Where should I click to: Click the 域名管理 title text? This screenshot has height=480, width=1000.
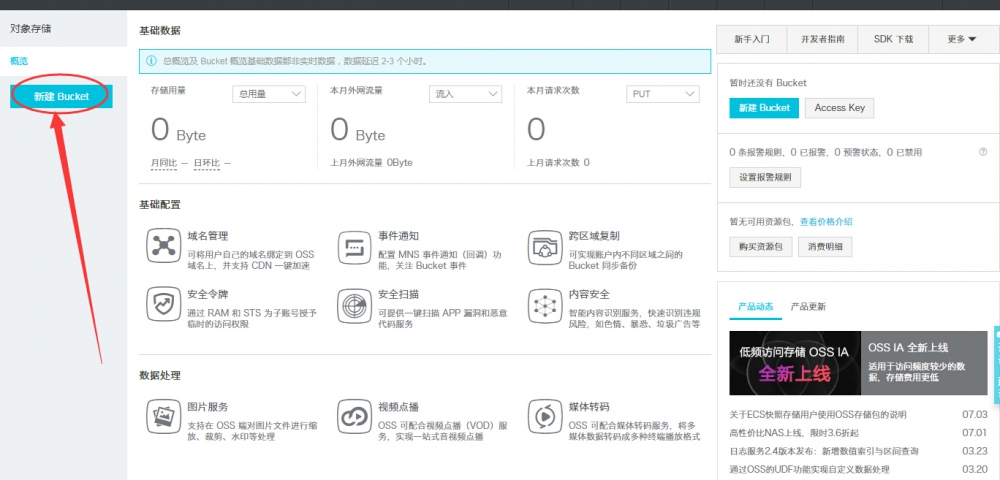click(208, 236)
